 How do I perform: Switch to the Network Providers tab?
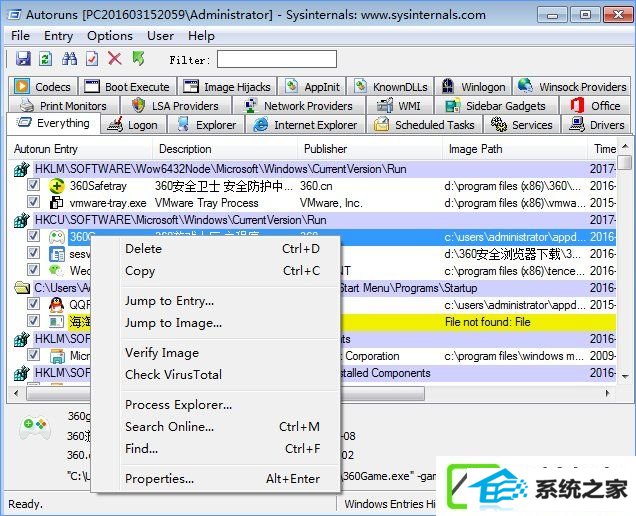tap(299, 105)
